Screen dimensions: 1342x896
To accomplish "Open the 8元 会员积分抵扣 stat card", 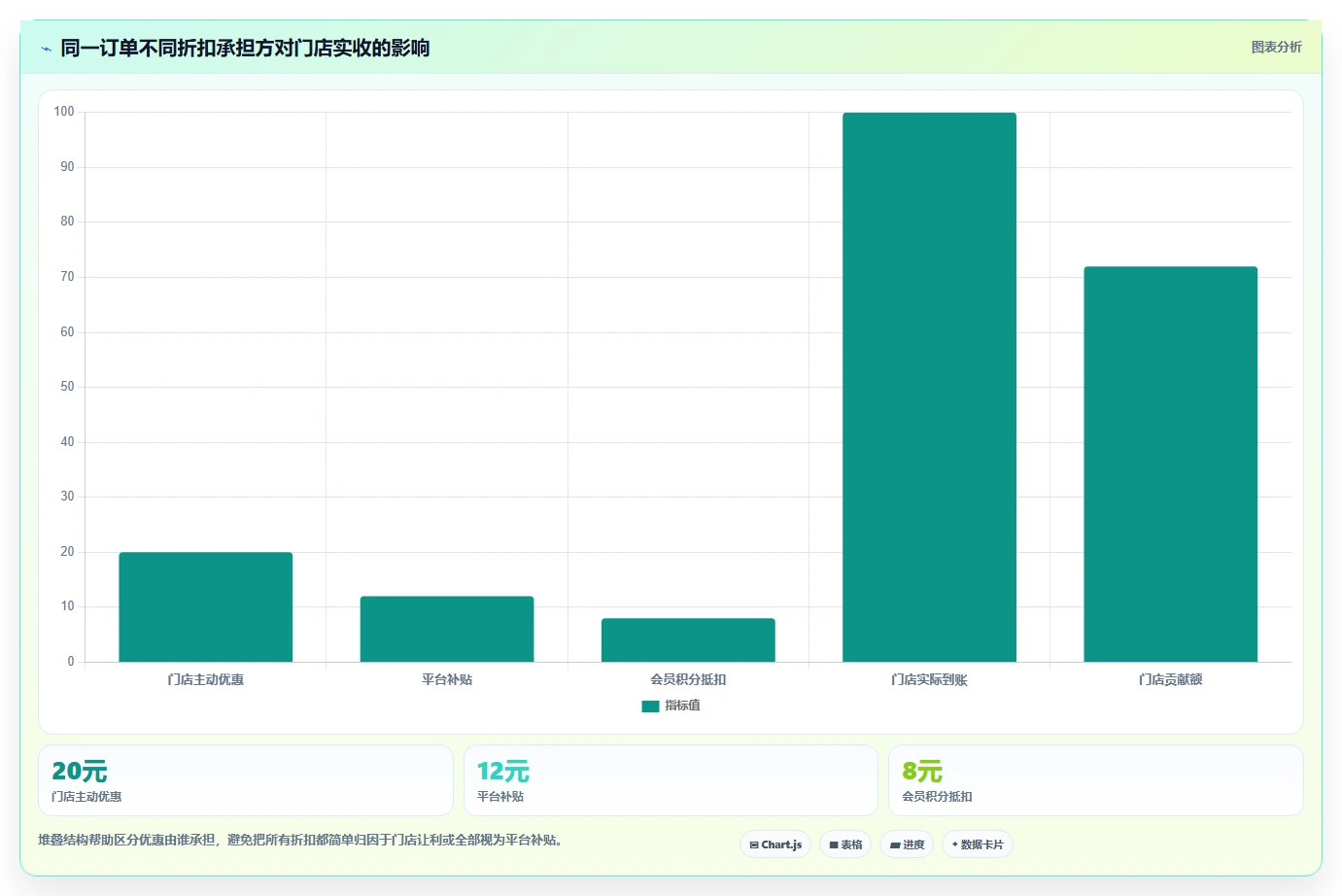I will click(x=1096, y=780).
